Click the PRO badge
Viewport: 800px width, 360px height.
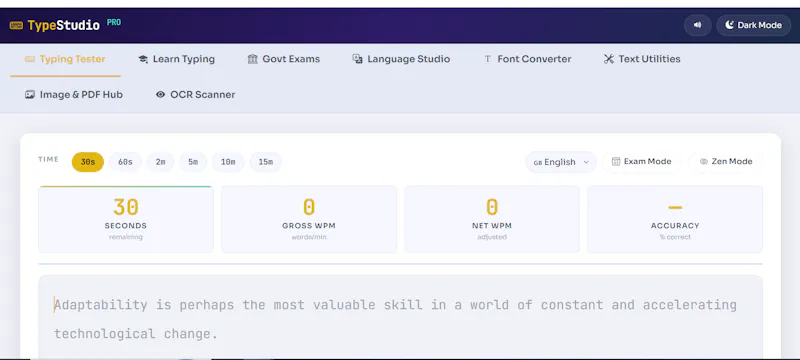[x=114, y=22]
